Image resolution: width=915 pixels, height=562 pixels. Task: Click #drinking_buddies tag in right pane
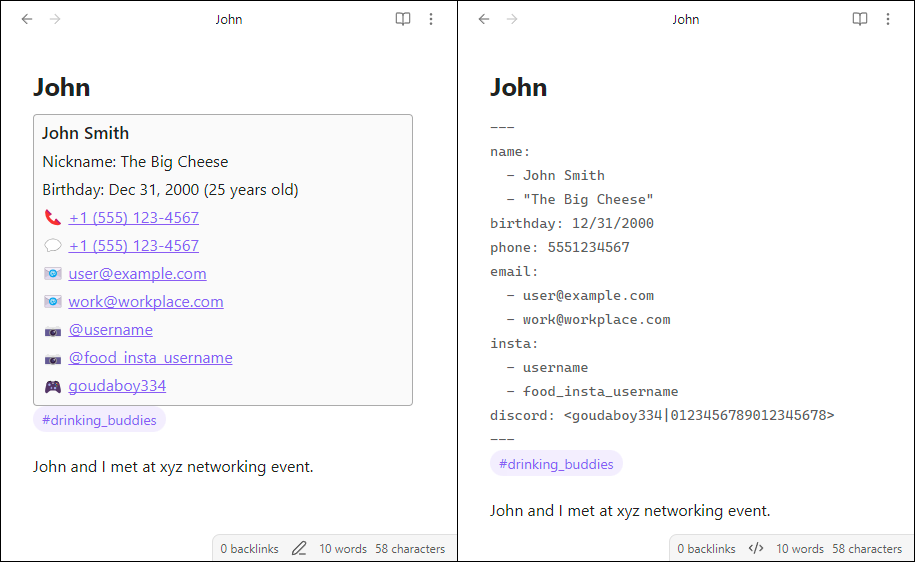coord(556,464)
